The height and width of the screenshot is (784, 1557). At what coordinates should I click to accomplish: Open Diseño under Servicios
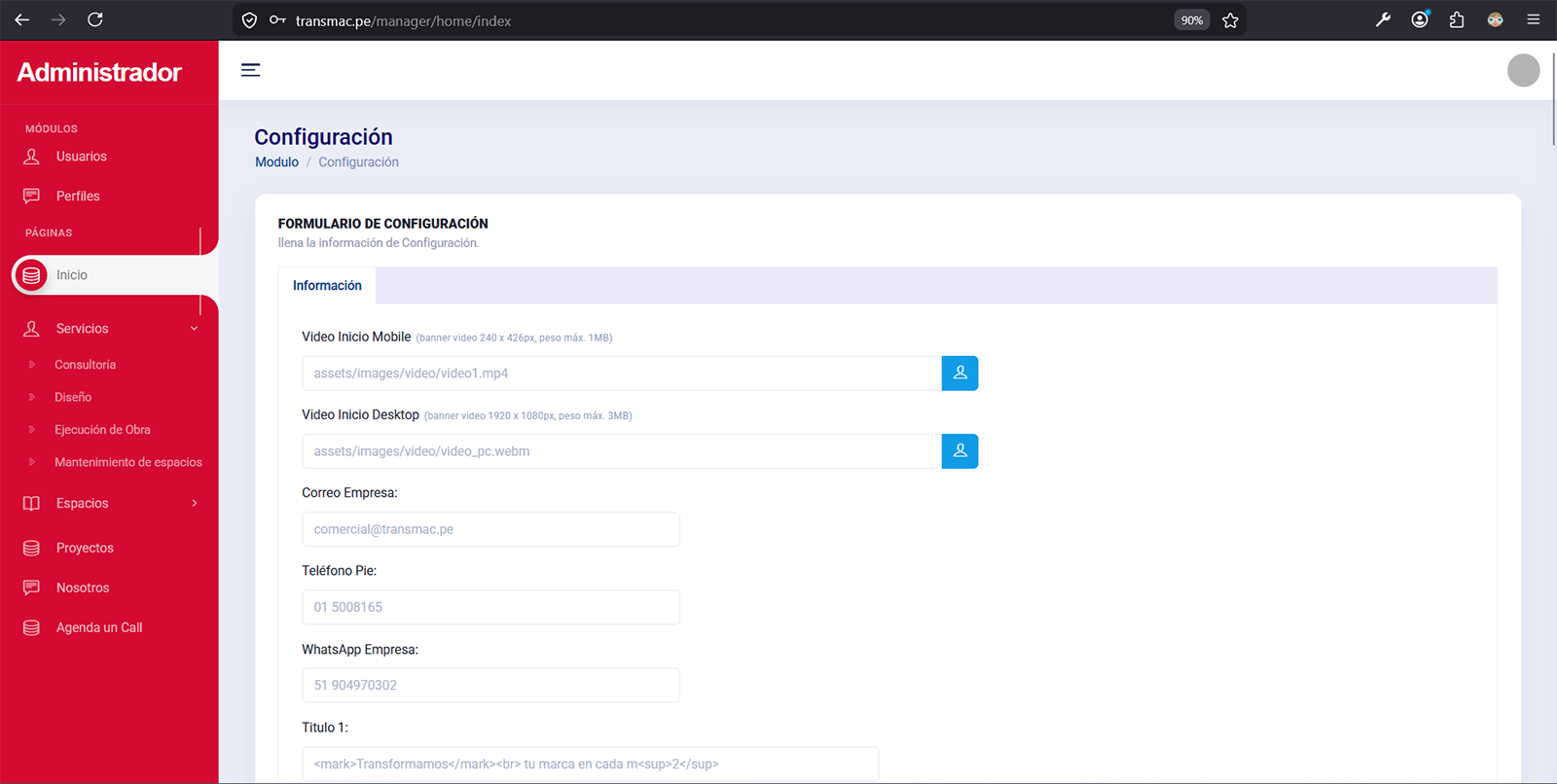[73, 398]
